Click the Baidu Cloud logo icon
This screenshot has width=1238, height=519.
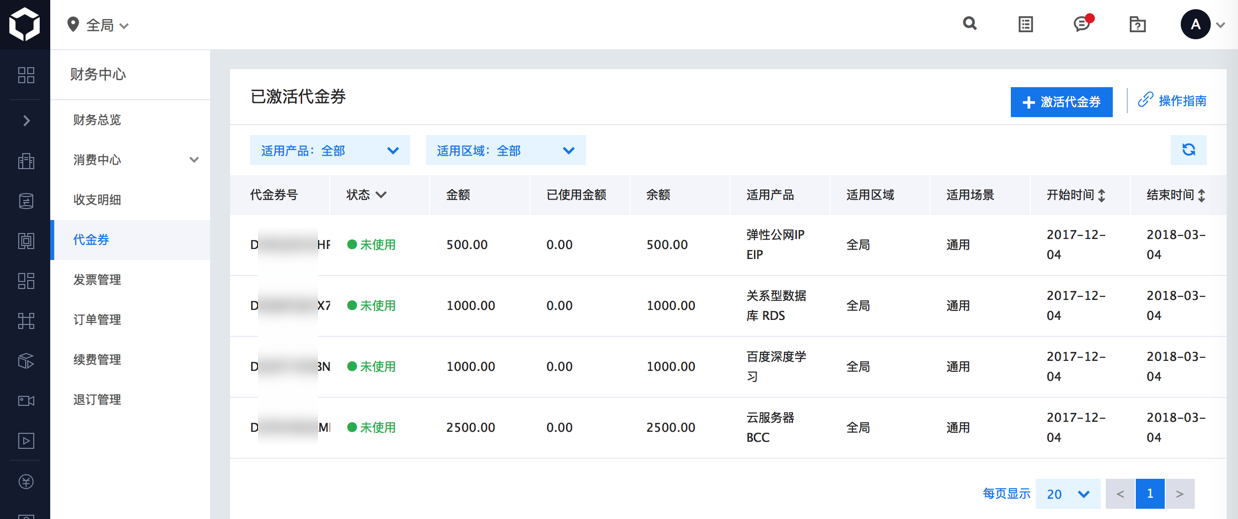(24, 24)
